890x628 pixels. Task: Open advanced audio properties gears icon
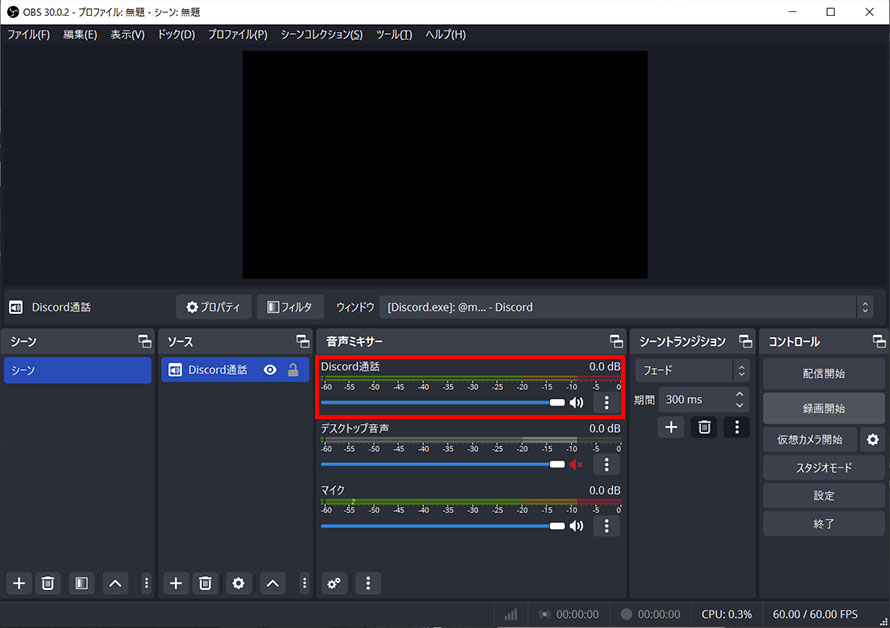coord(334,583)
